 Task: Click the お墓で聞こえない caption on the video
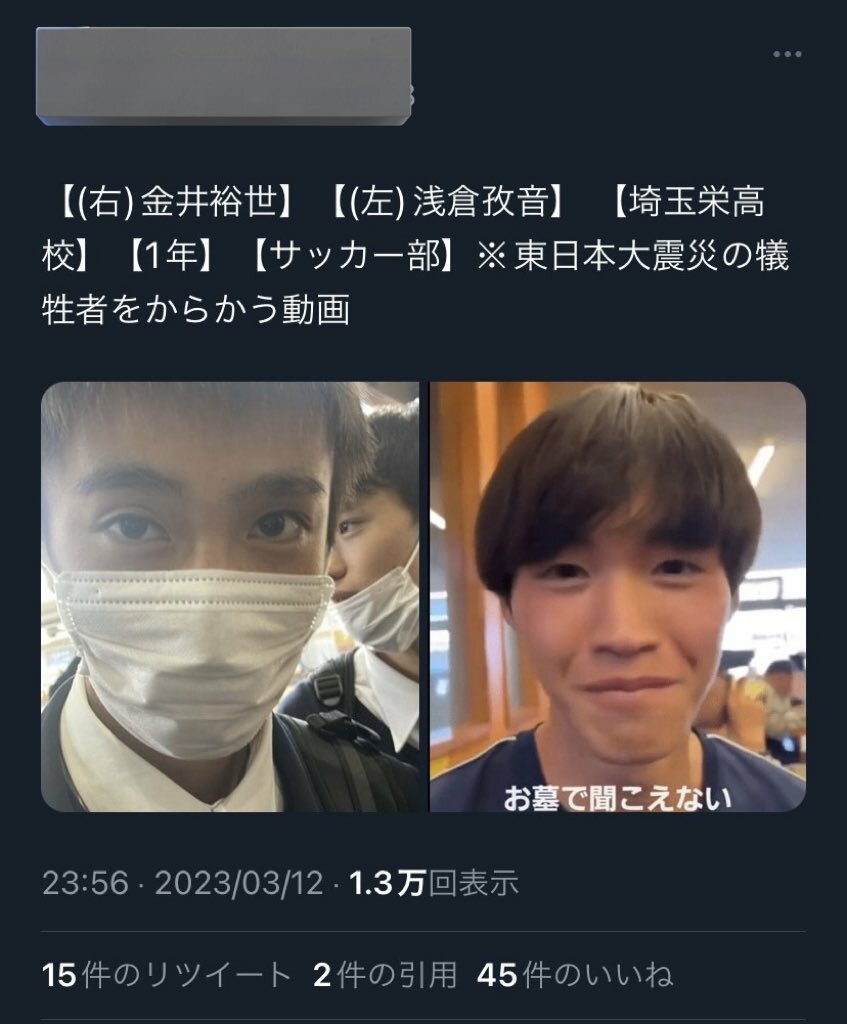(617, 797)
